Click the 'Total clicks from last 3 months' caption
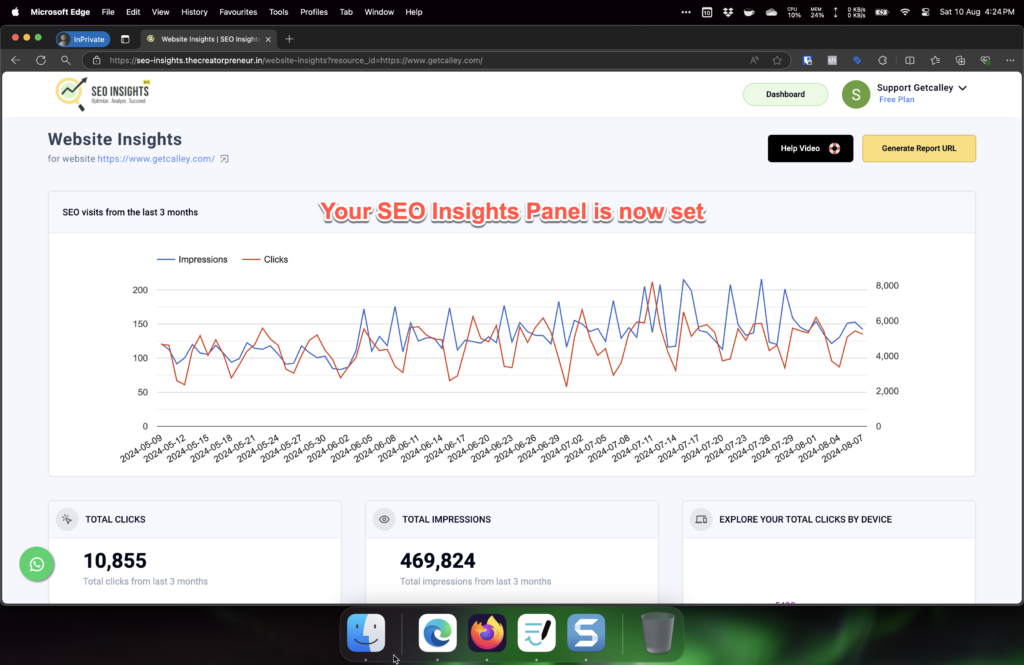The image size is (1024, 665). (145, 581)
